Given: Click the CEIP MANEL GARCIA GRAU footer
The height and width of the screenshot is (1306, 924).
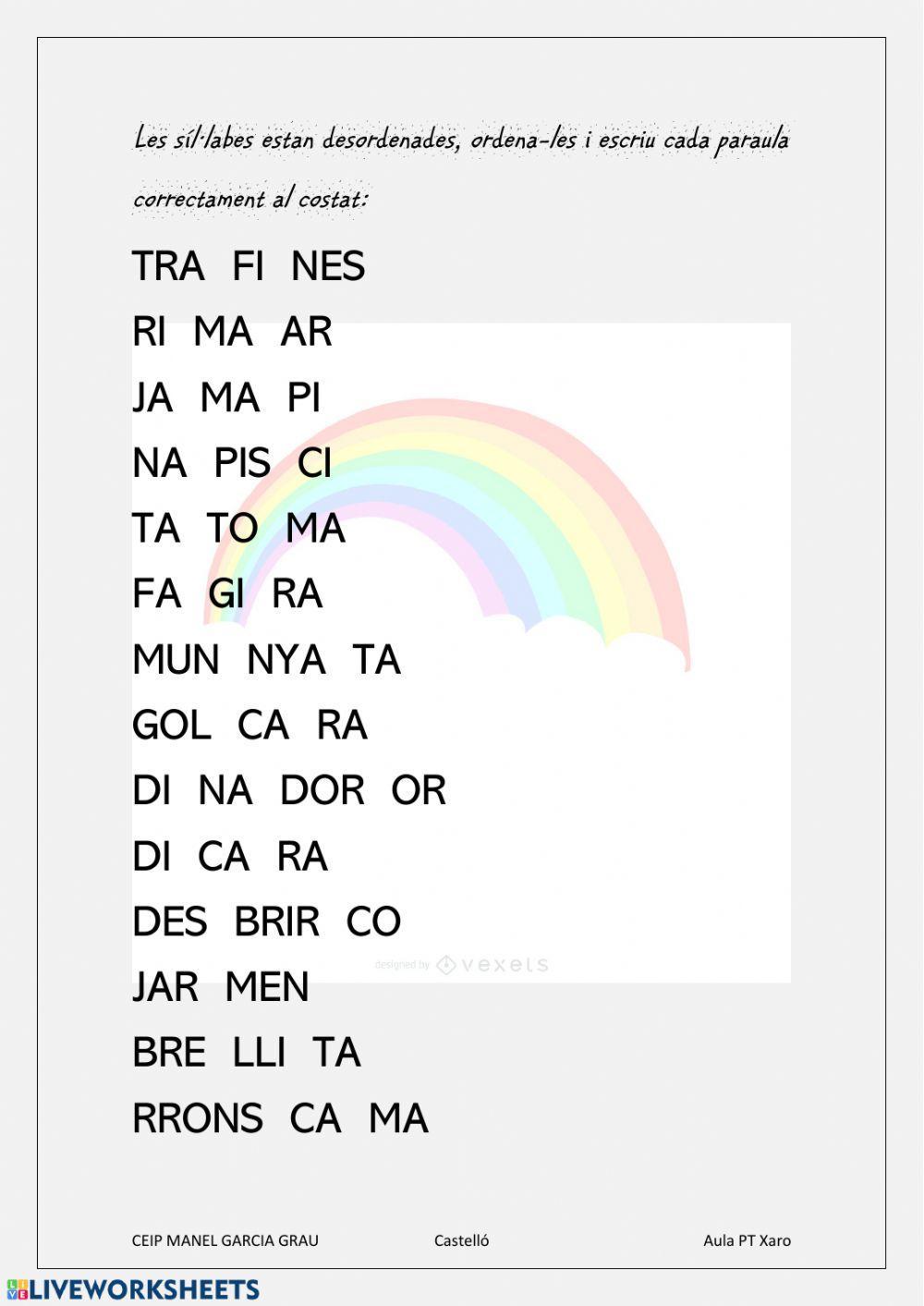Looking at the screenshot, I should click(225, 1240).
